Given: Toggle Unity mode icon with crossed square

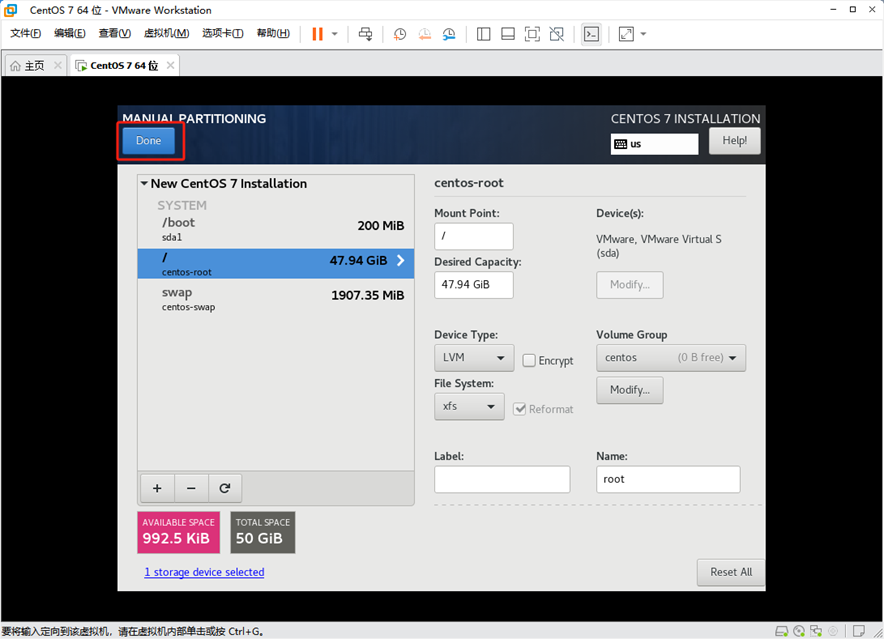Looking at the screenshot, I should pyautogui.click(x=557, y=34).
